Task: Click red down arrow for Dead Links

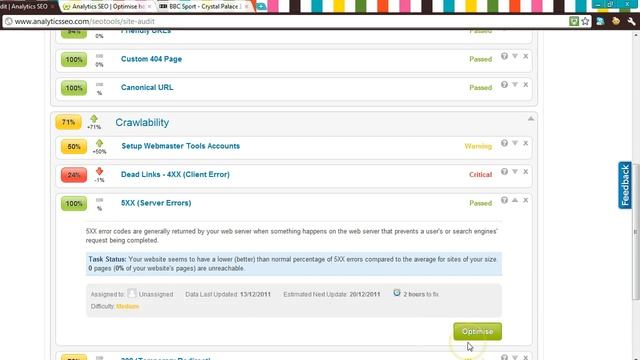Action: (99, 171)
